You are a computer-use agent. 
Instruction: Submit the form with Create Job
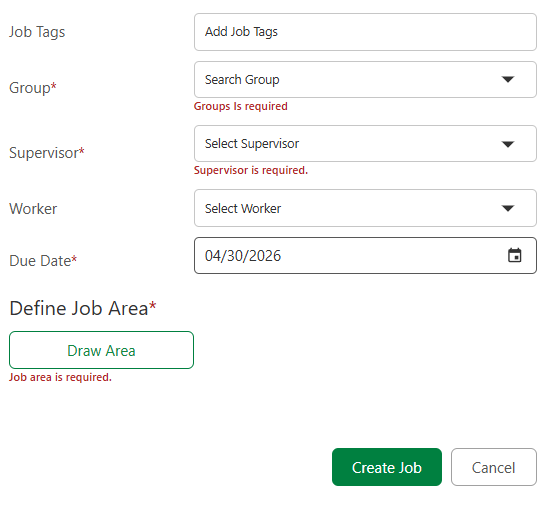point(387,467)
